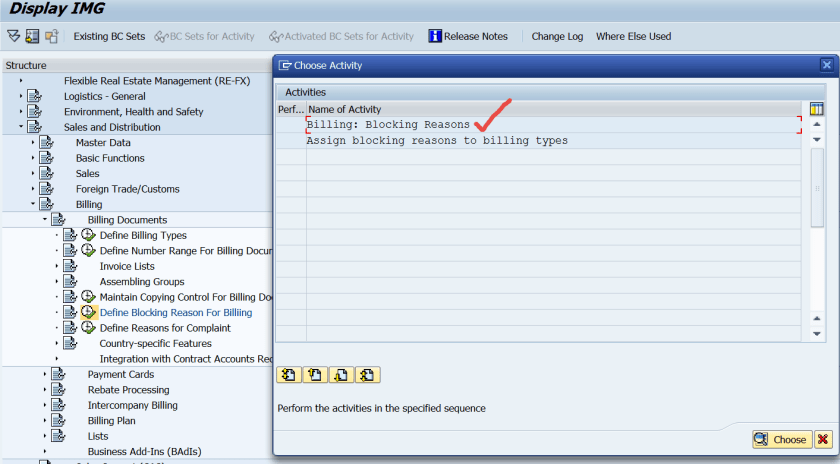Execute Maintain Copying Control clock icon
This screenshot has width=840, height=464.
point(88,297)
